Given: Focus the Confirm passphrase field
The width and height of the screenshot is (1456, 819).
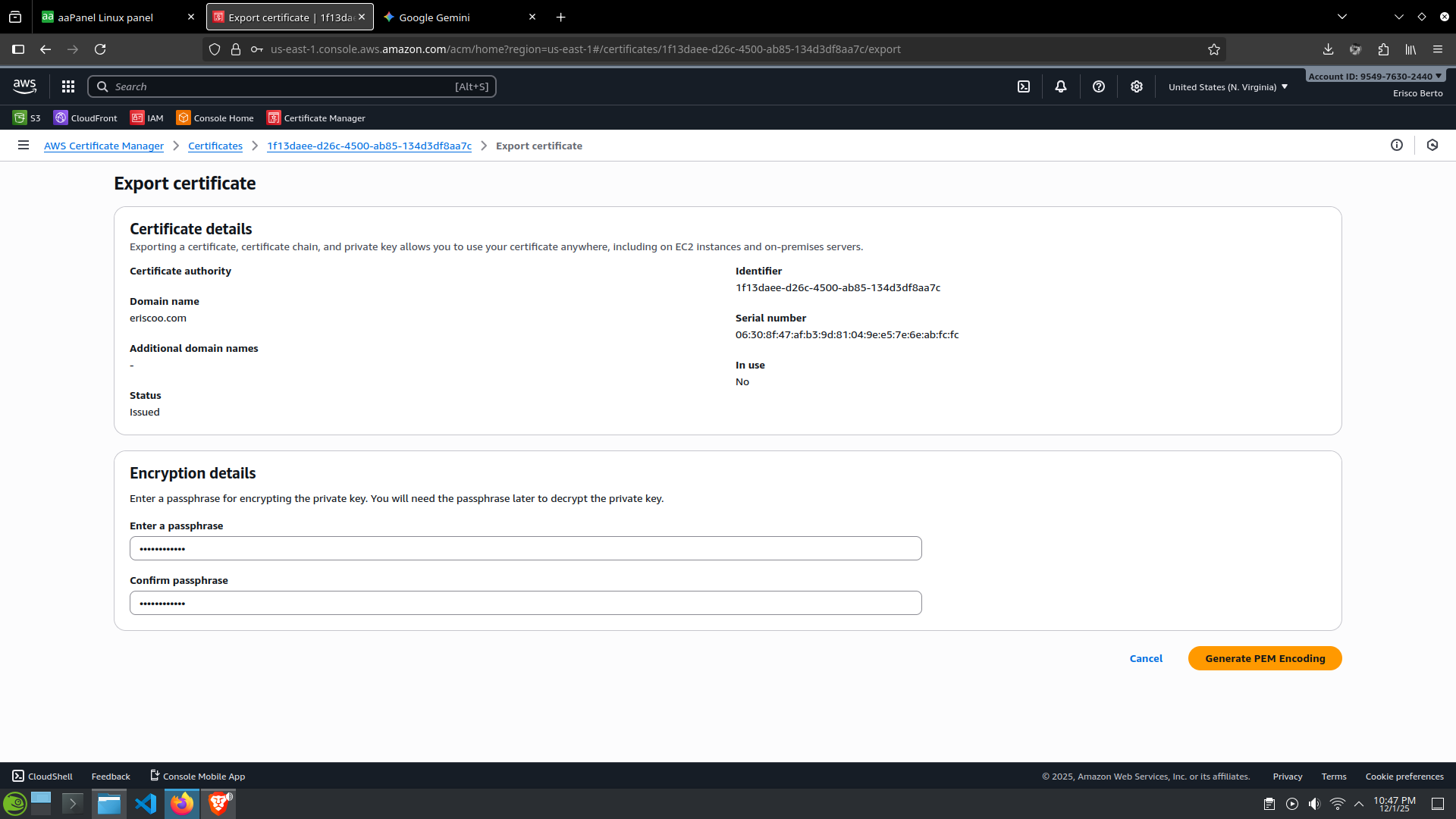Looking at the screenshot, I should [526, 603].
